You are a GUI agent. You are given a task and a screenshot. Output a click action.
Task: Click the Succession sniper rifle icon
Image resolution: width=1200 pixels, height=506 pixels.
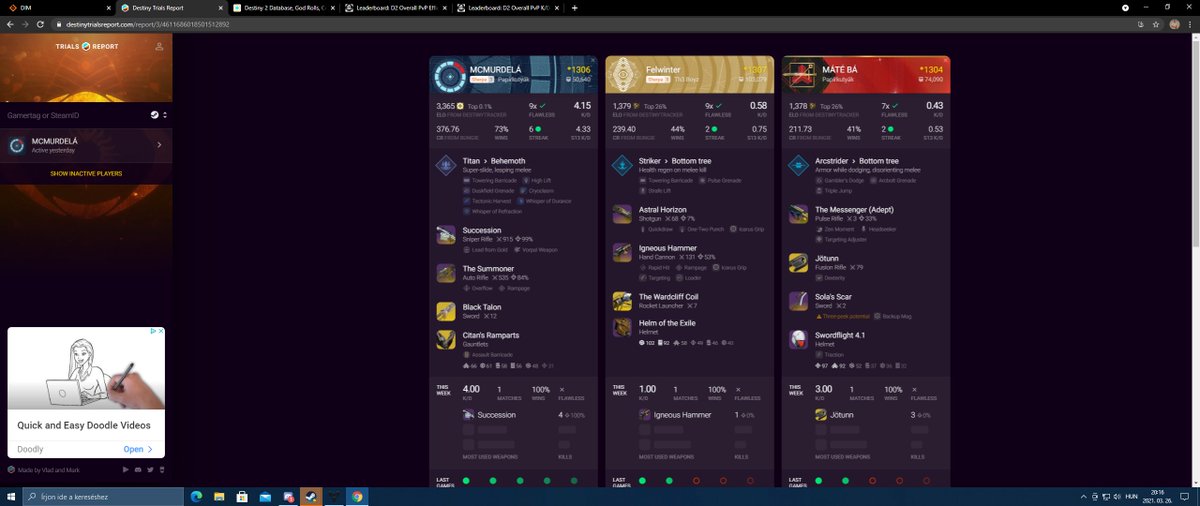(446, 235)
